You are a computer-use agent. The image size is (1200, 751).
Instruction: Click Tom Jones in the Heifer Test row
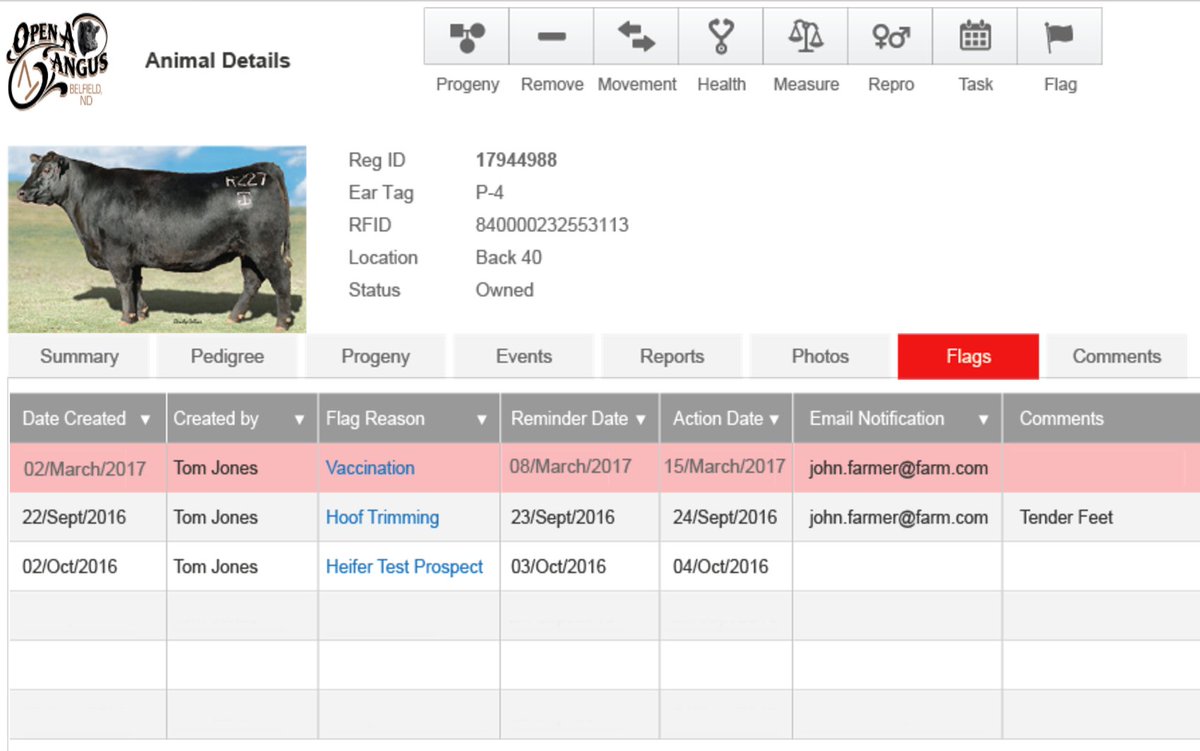pos(215,567)
